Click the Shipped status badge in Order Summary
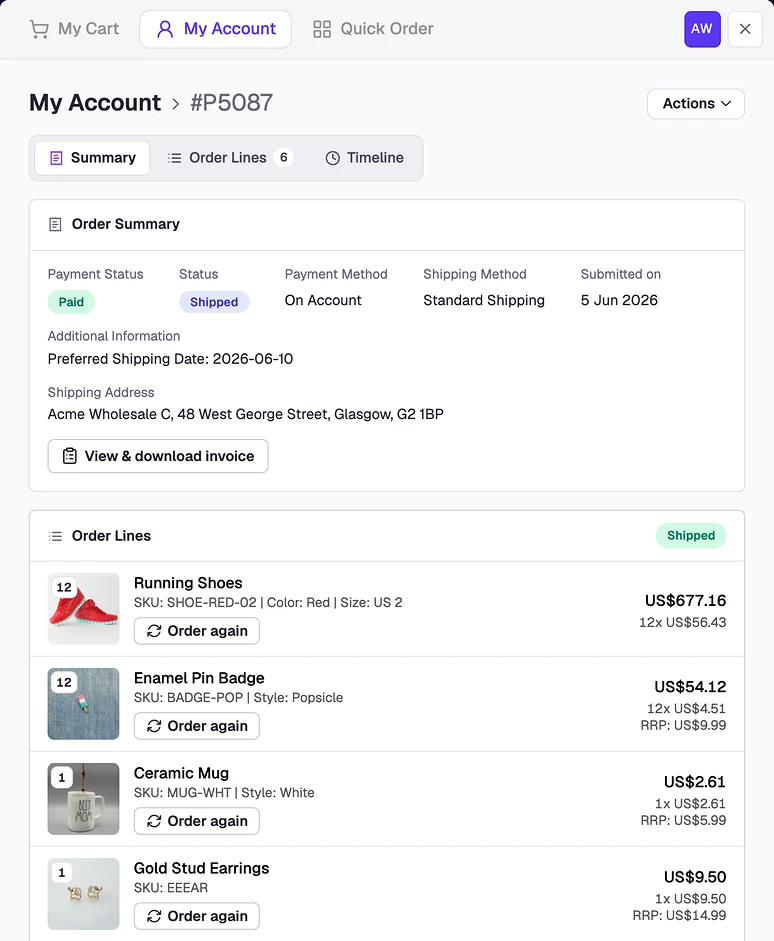The height and width of the screenshot is (941, 774). pyautogui.click(x=214, y=302)
